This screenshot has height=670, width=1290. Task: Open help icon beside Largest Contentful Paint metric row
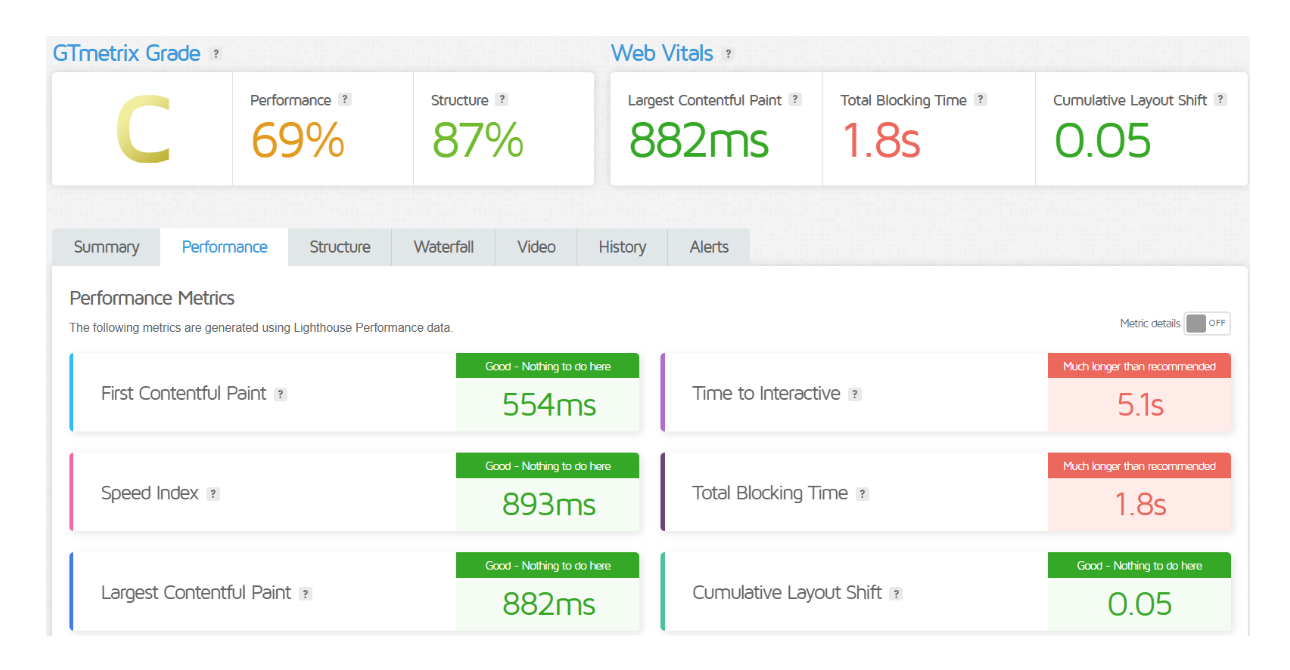coord(306,593)
